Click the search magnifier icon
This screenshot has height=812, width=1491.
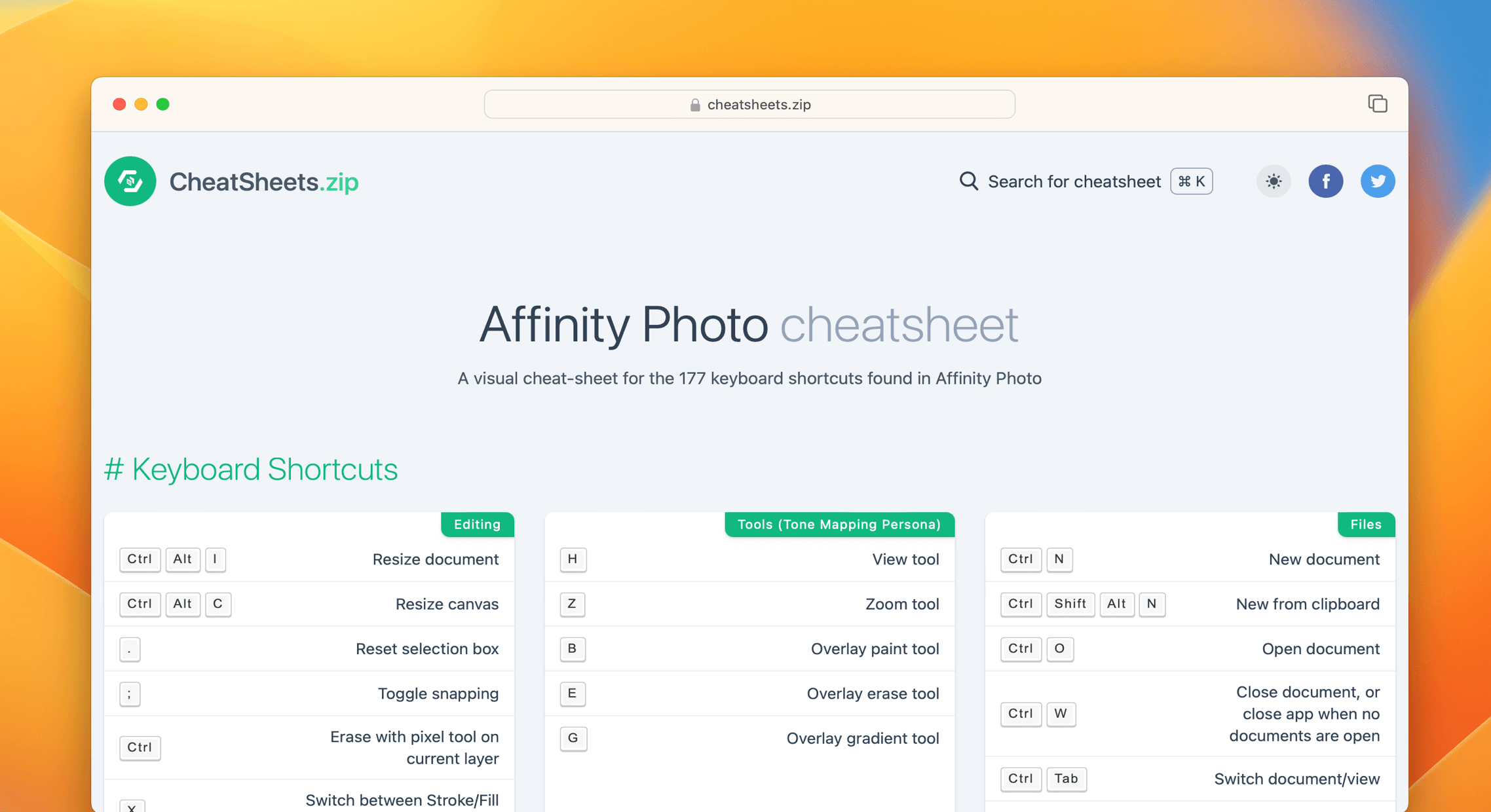pos(968,181)
